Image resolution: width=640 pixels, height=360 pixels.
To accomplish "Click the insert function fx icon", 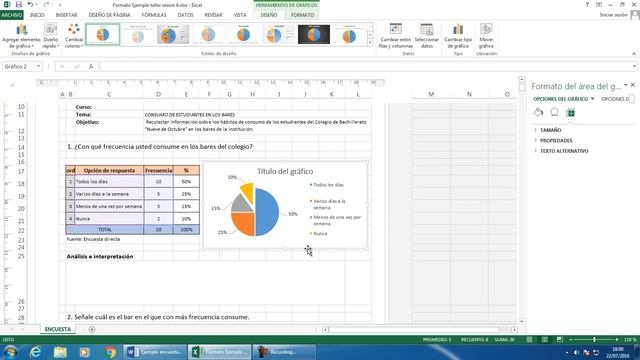I will click(91, 67).
